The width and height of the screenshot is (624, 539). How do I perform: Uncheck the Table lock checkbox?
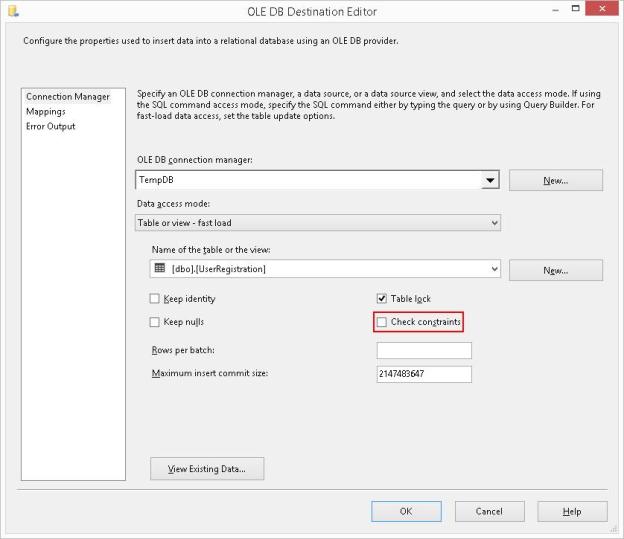pos(381,299)
